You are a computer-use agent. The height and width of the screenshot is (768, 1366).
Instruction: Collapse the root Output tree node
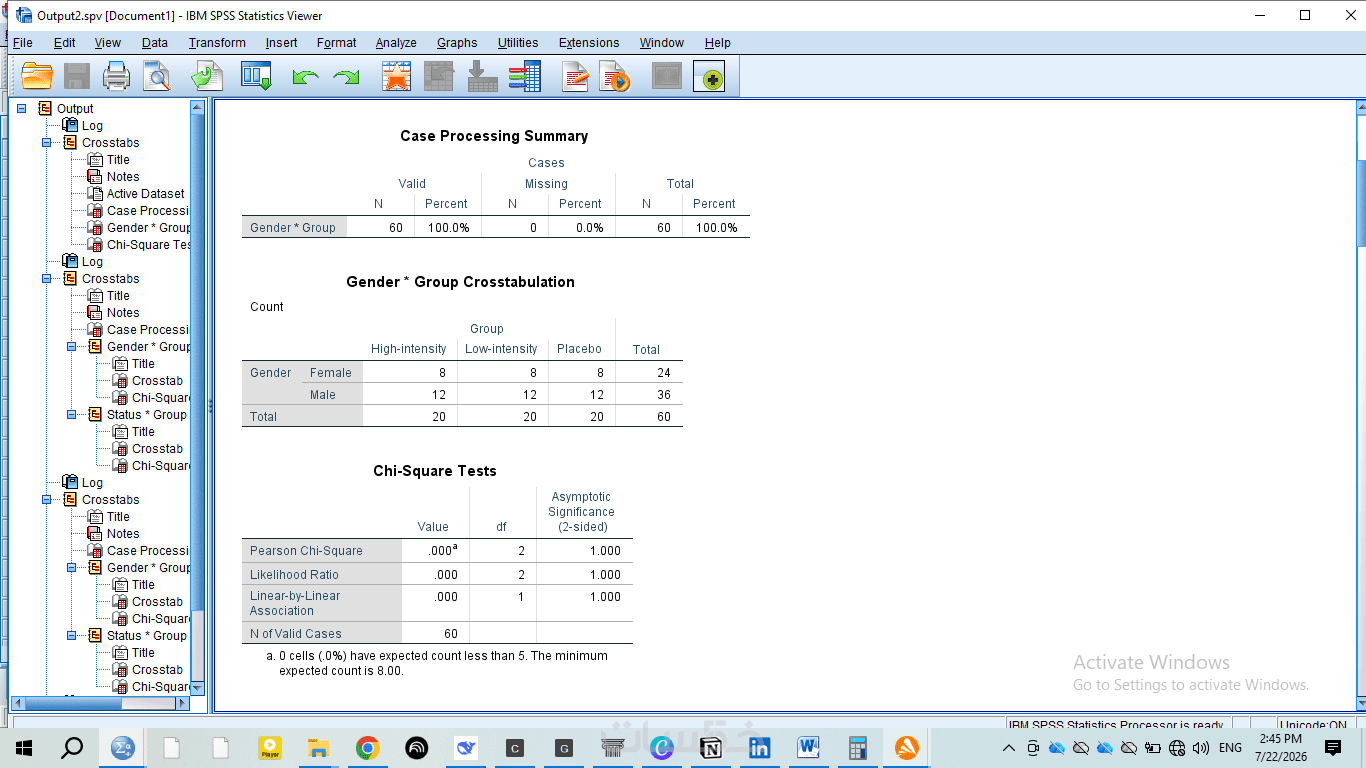tap(21, 108)
